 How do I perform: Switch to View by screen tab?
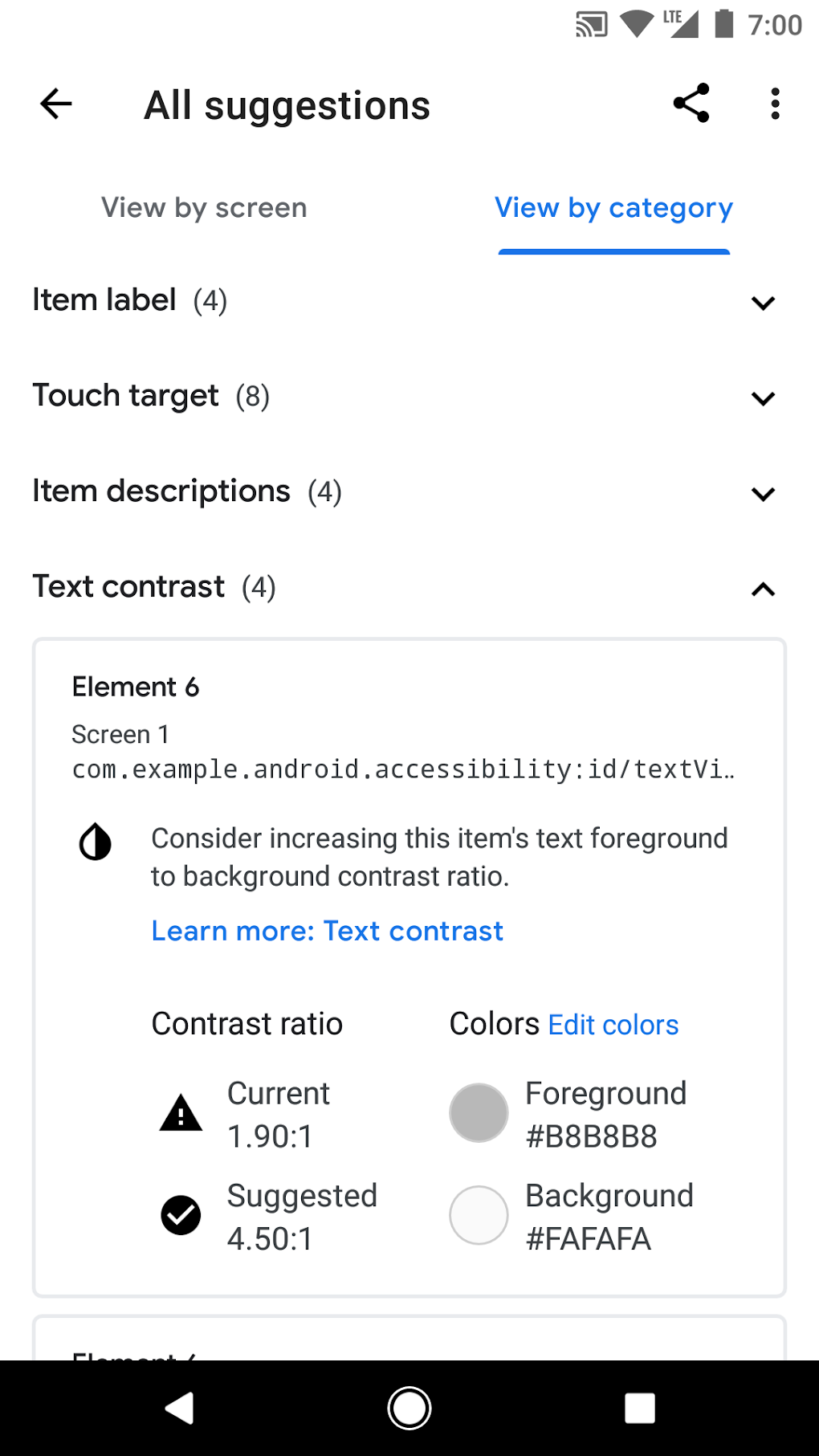pos(204,208)
